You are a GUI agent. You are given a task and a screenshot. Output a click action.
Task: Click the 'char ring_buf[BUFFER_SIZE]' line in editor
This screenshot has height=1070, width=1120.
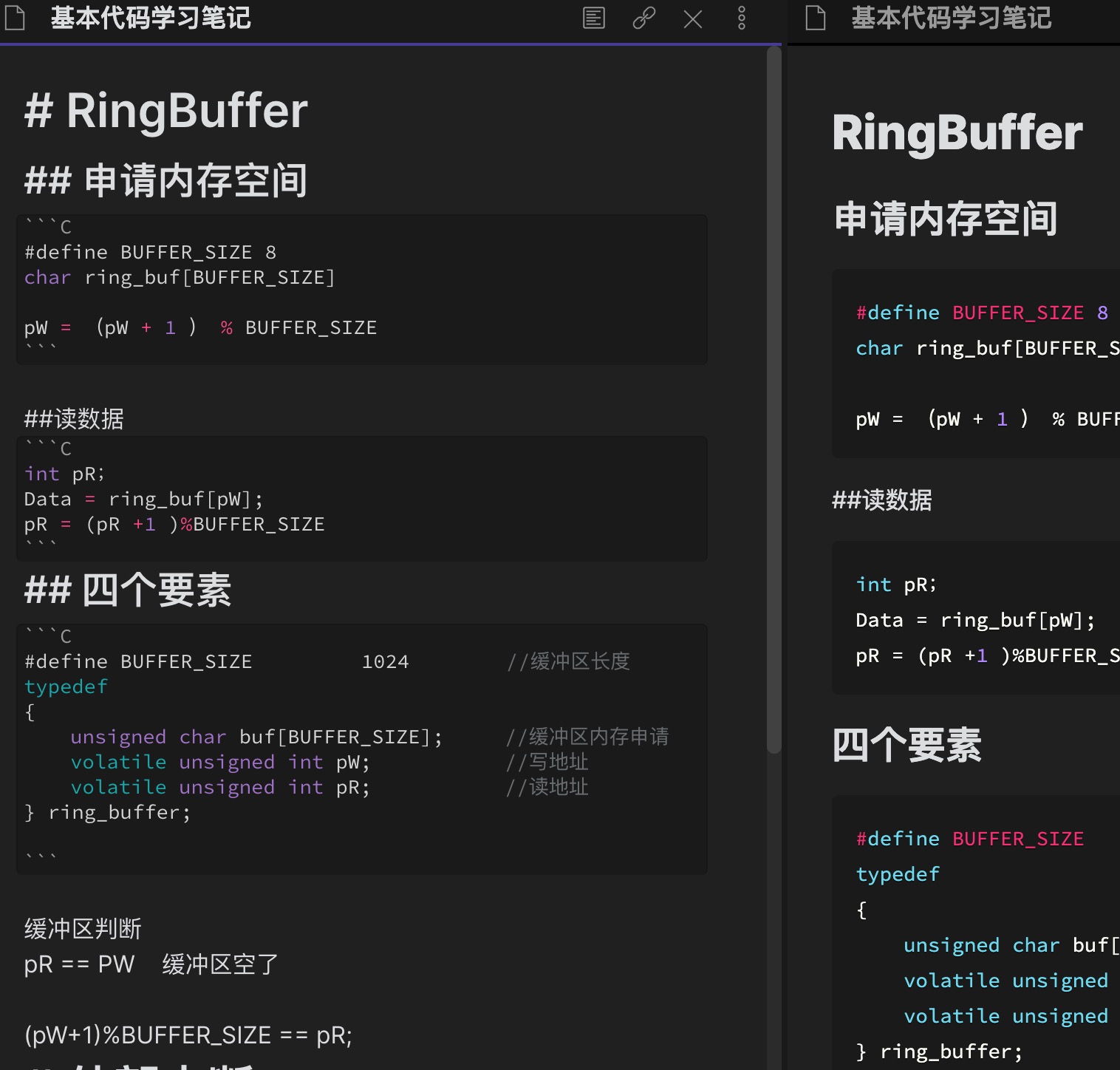[180, 278]
